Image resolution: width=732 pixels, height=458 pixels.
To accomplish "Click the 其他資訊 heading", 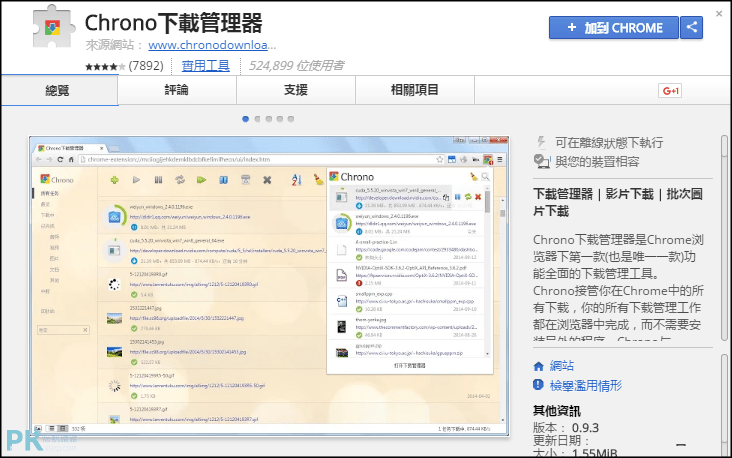I will [x=557, y=411].
